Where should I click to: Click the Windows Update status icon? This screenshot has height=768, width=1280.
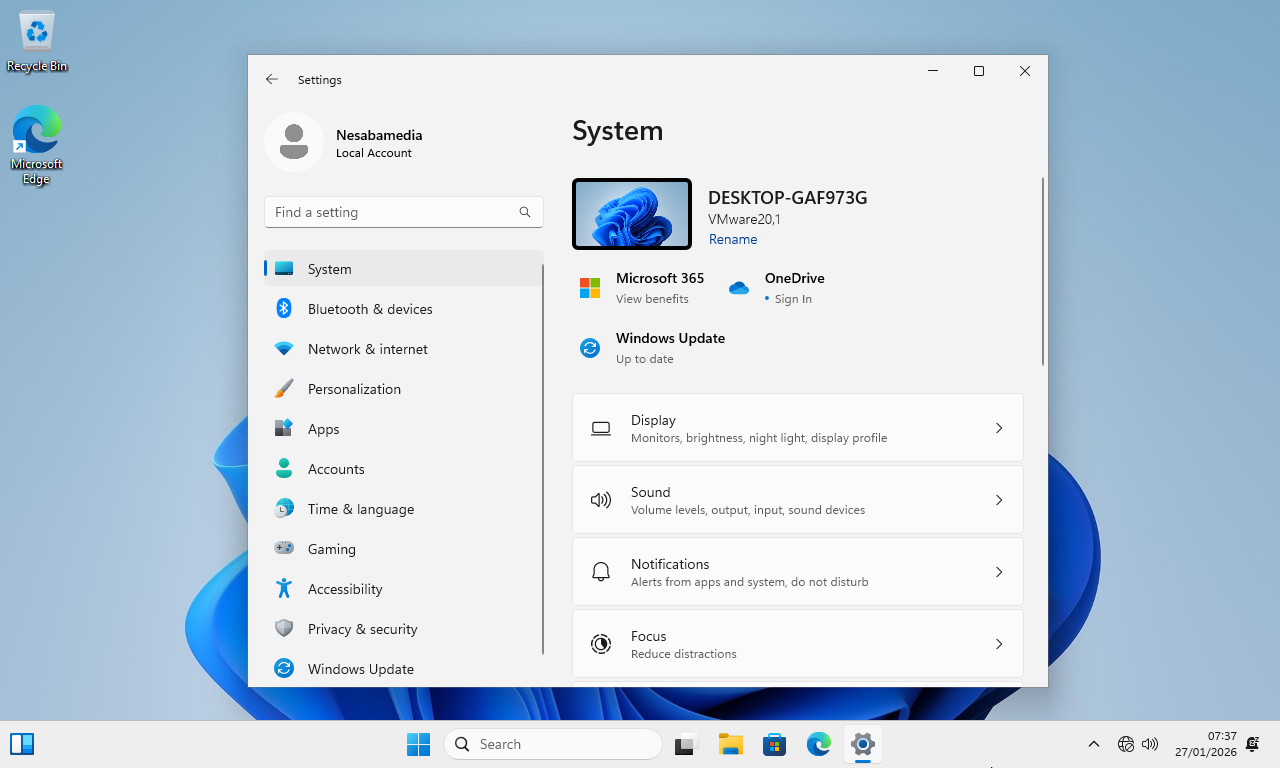pyautogui.click(x=590, y=348)
